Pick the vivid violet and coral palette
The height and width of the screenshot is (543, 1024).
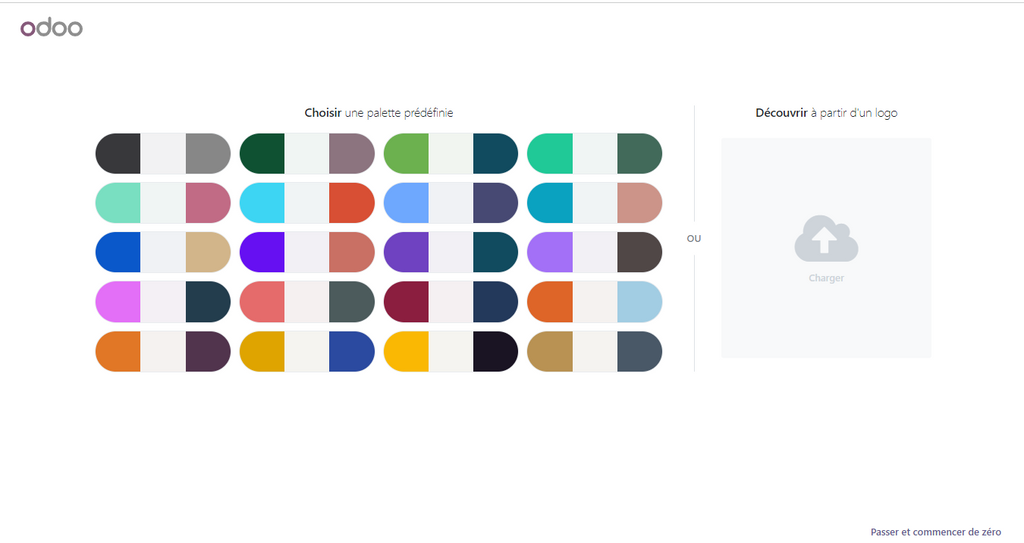[307, 252]
